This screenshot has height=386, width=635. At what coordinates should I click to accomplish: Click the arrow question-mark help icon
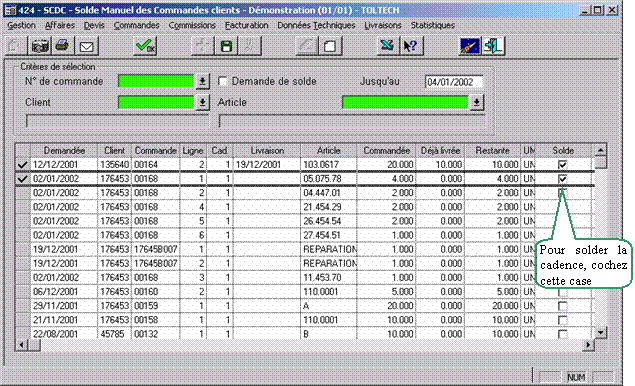click(x=411, y=46)
